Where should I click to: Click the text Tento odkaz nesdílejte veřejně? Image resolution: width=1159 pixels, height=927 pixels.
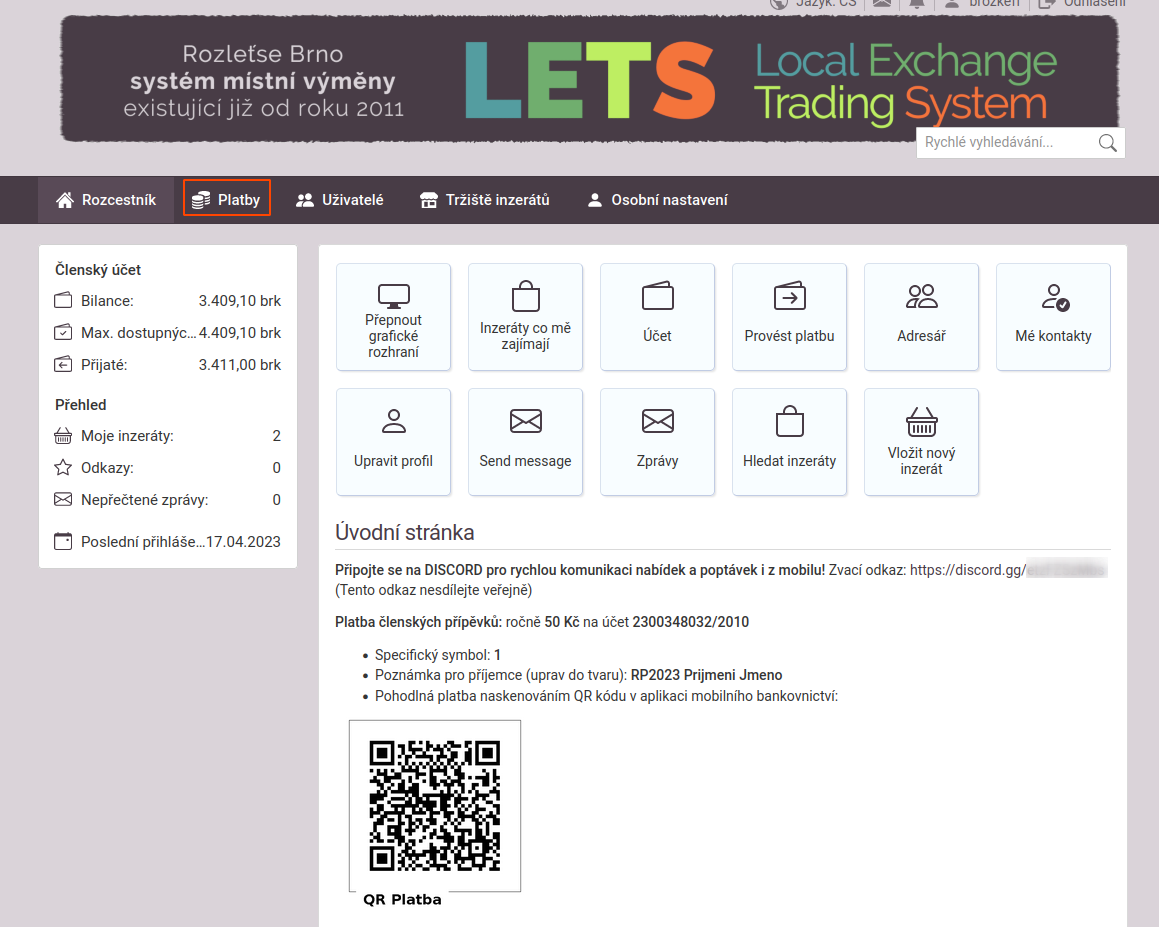(433, 590)
